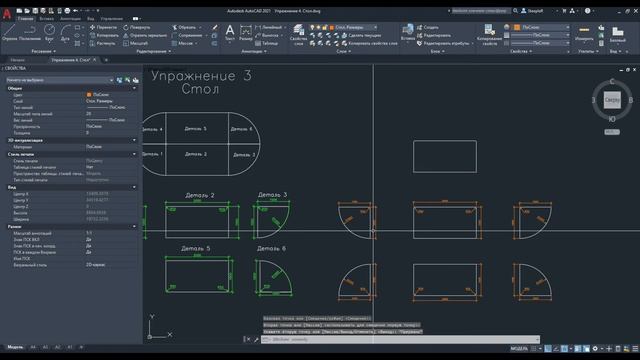Viewport: 640px width, 360px height.
Task: Select the Полилиния (Polyline) tool
Action: click(x=30, y=32)
